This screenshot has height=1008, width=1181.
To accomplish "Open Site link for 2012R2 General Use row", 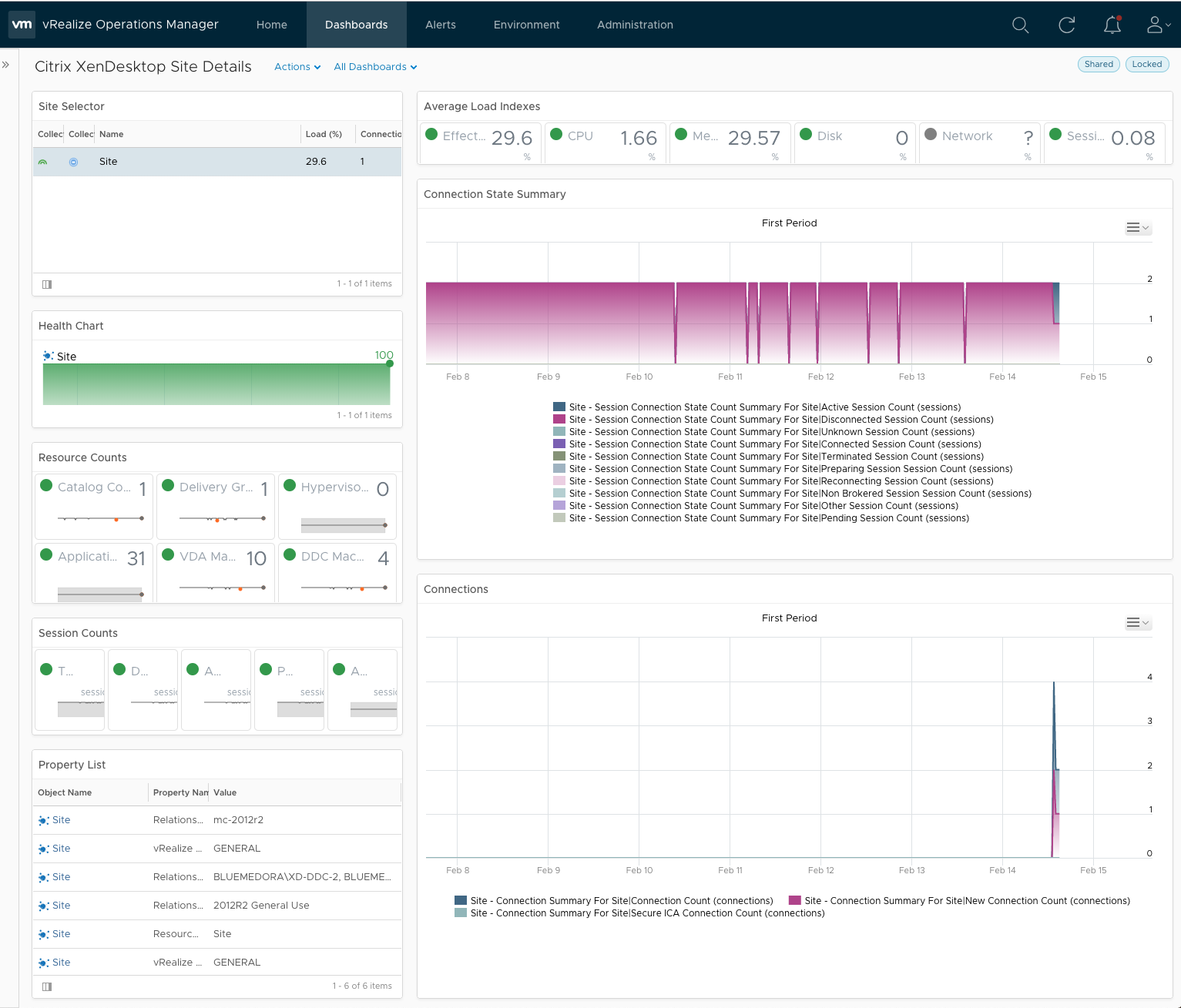I will (62, 906).
